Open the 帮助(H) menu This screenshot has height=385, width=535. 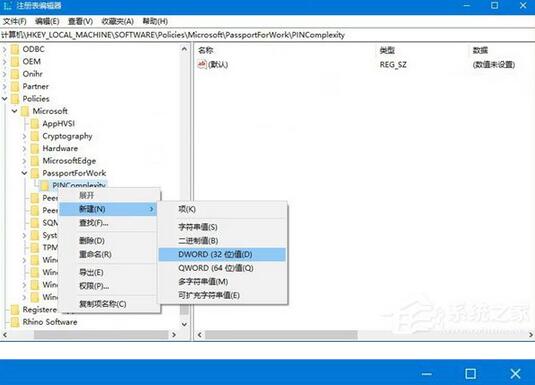point(155,22)
